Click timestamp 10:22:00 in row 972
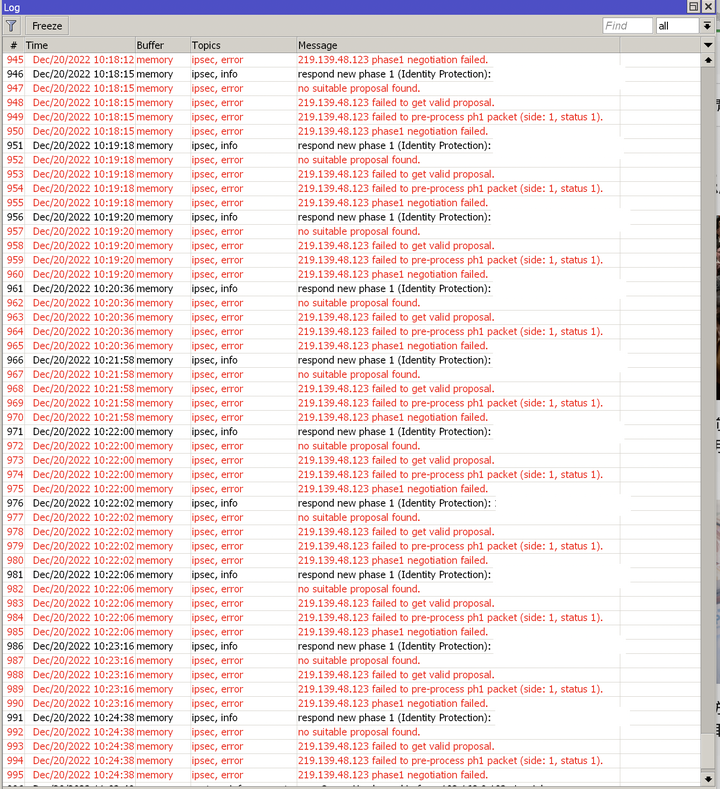 114,446
